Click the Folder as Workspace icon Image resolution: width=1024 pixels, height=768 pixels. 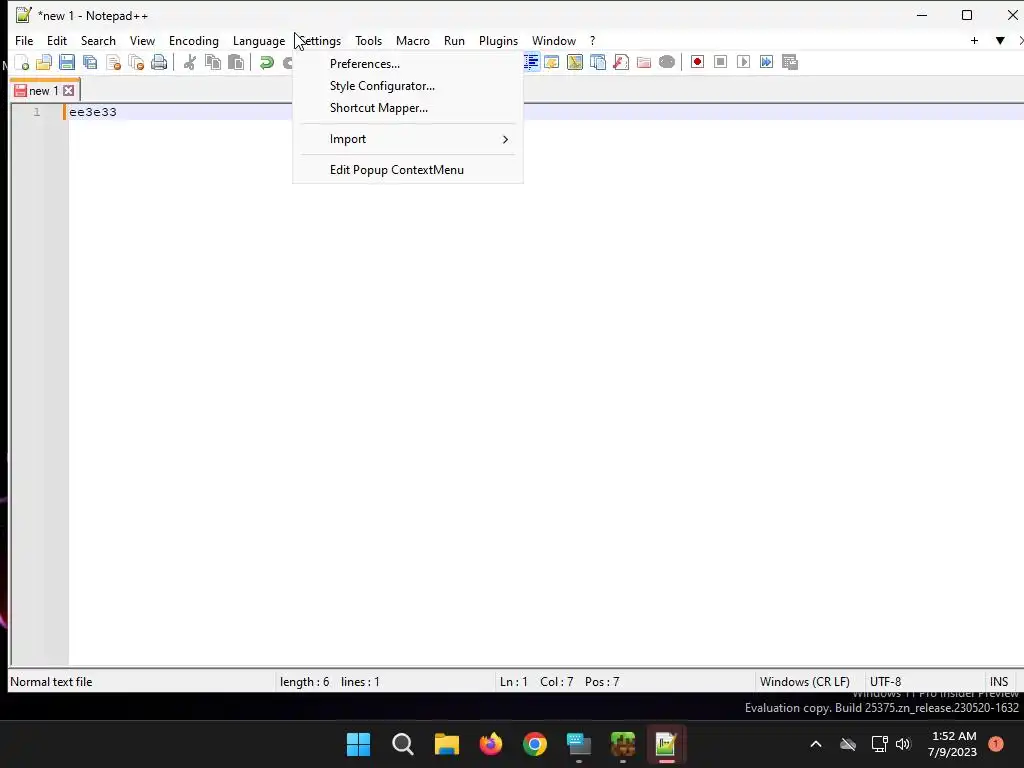click(644, 62)
